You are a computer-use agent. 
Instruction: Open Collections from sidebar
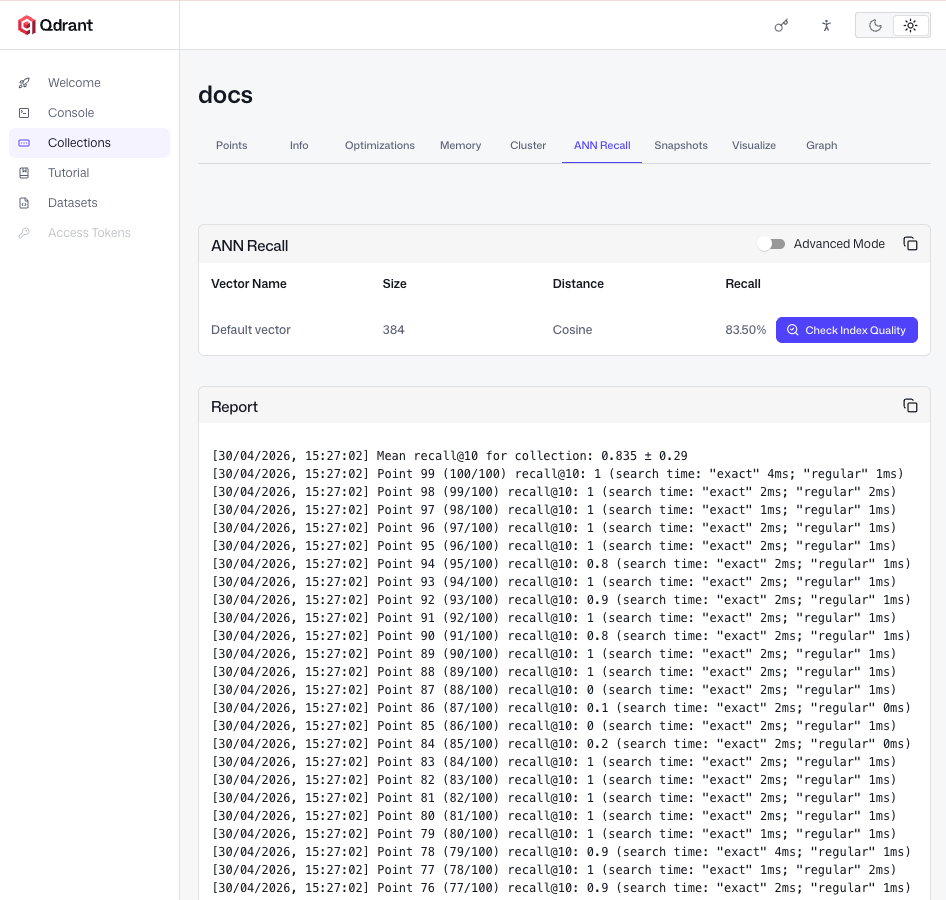pos(89,143)
